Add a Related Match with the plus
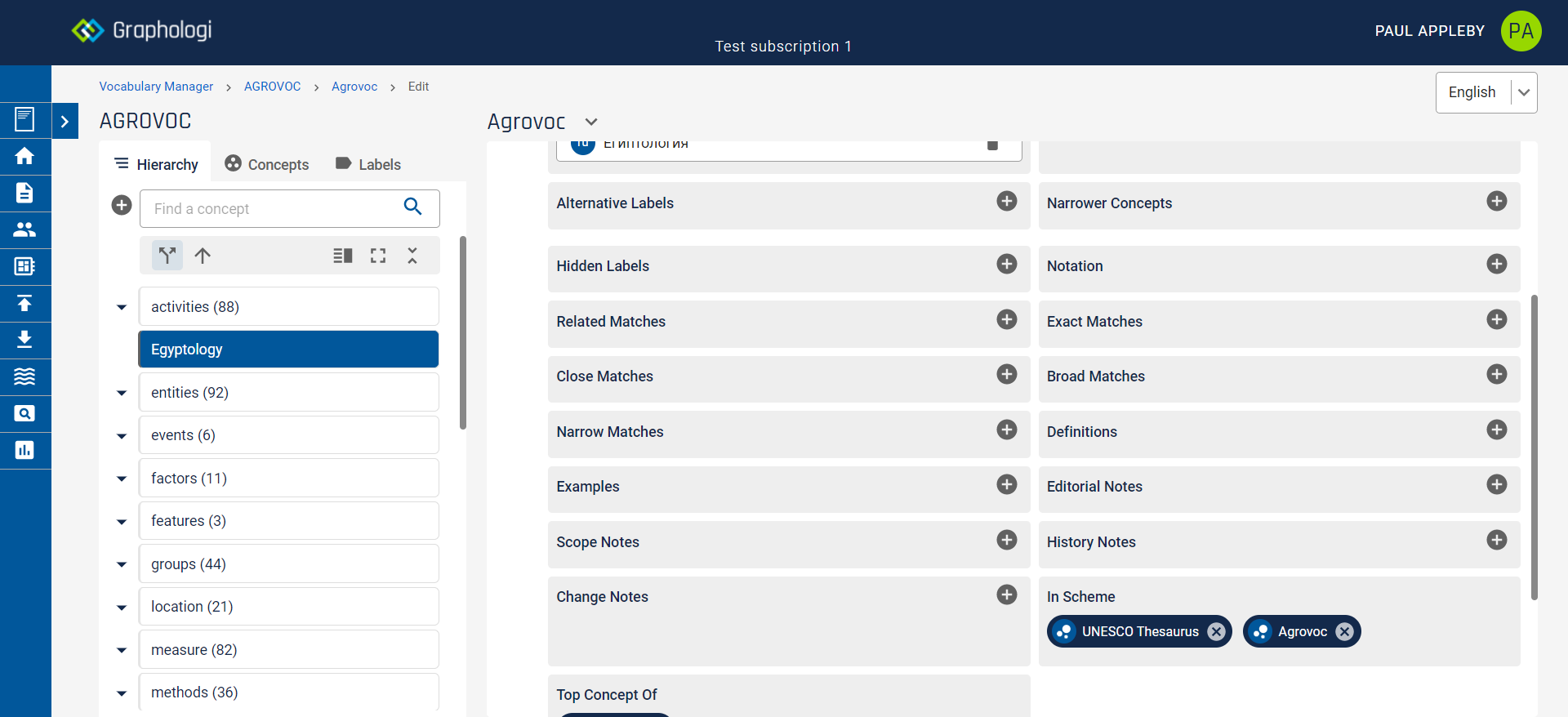The image size is (1568, 717). tap(1007, 319)
